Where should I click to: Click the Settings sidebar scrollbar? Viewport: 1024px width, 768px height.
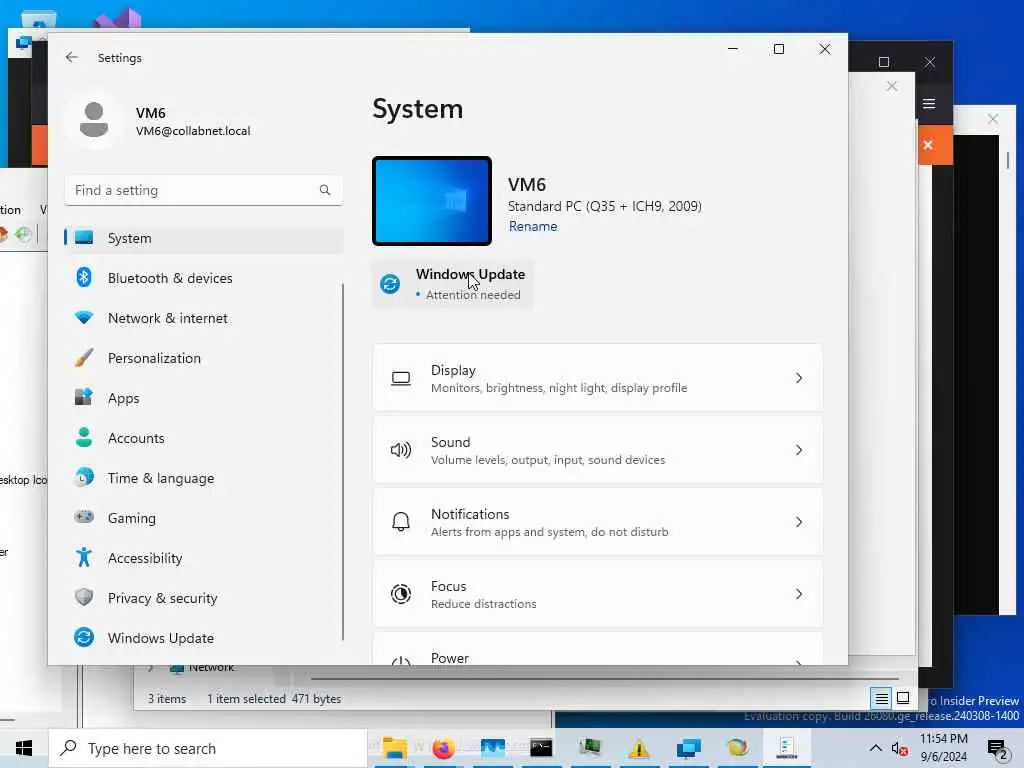point(343,462)
